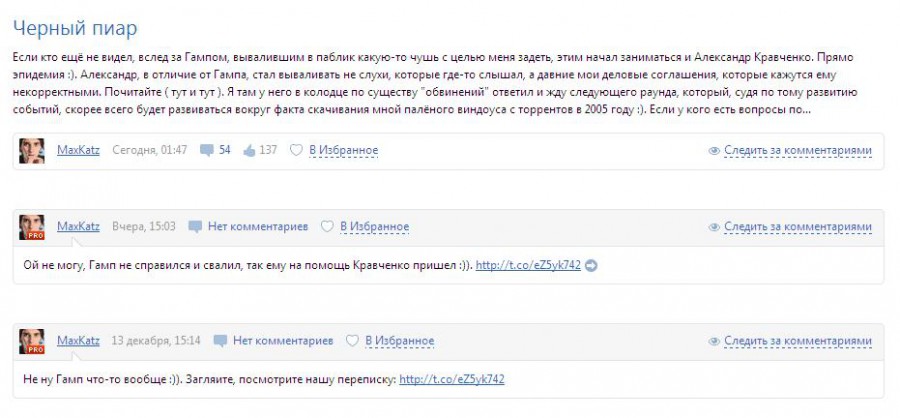Click the eye icon in the Черный пиар post

click(714, 151)
